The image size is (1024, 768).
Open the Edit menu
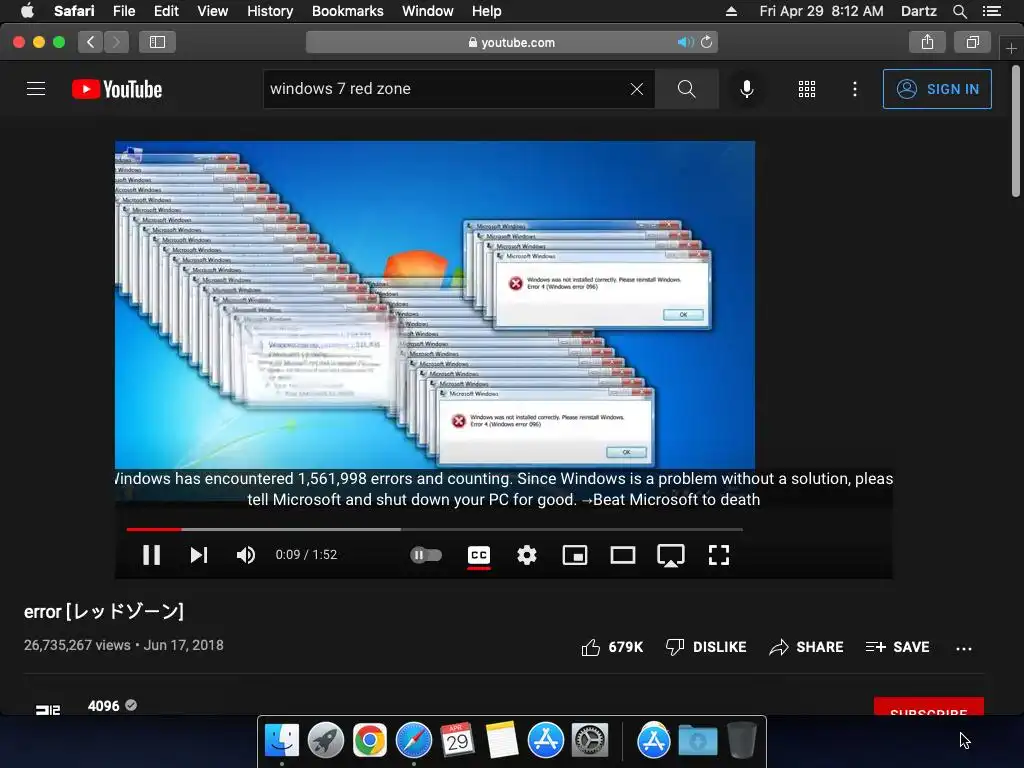(x=166, y=11)
